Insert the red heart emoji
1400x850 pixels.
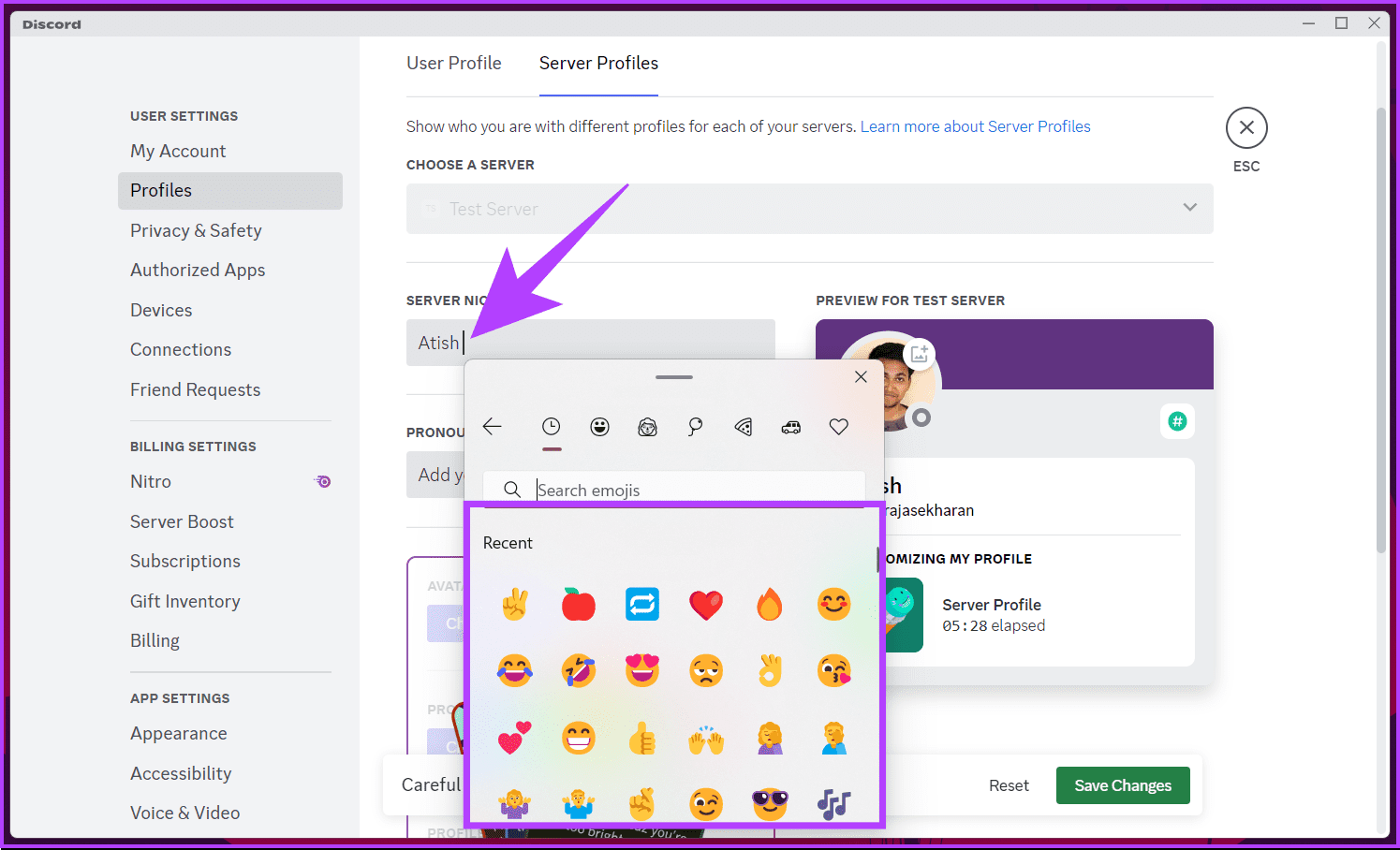706,605
